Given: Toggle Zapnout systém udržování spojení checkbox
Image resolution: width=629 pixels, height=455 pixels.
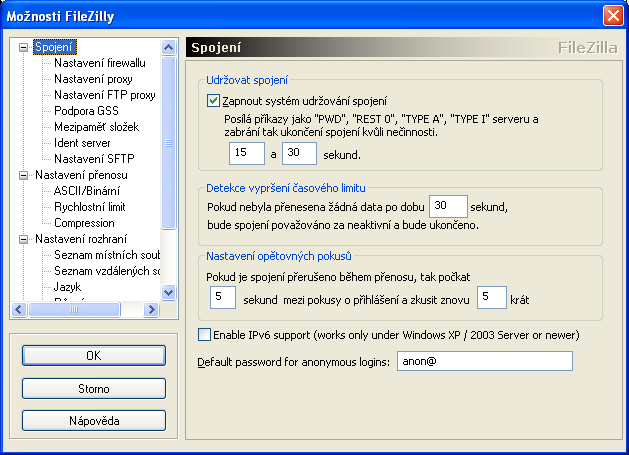Looking at the screenshot, I should point(213,100).
